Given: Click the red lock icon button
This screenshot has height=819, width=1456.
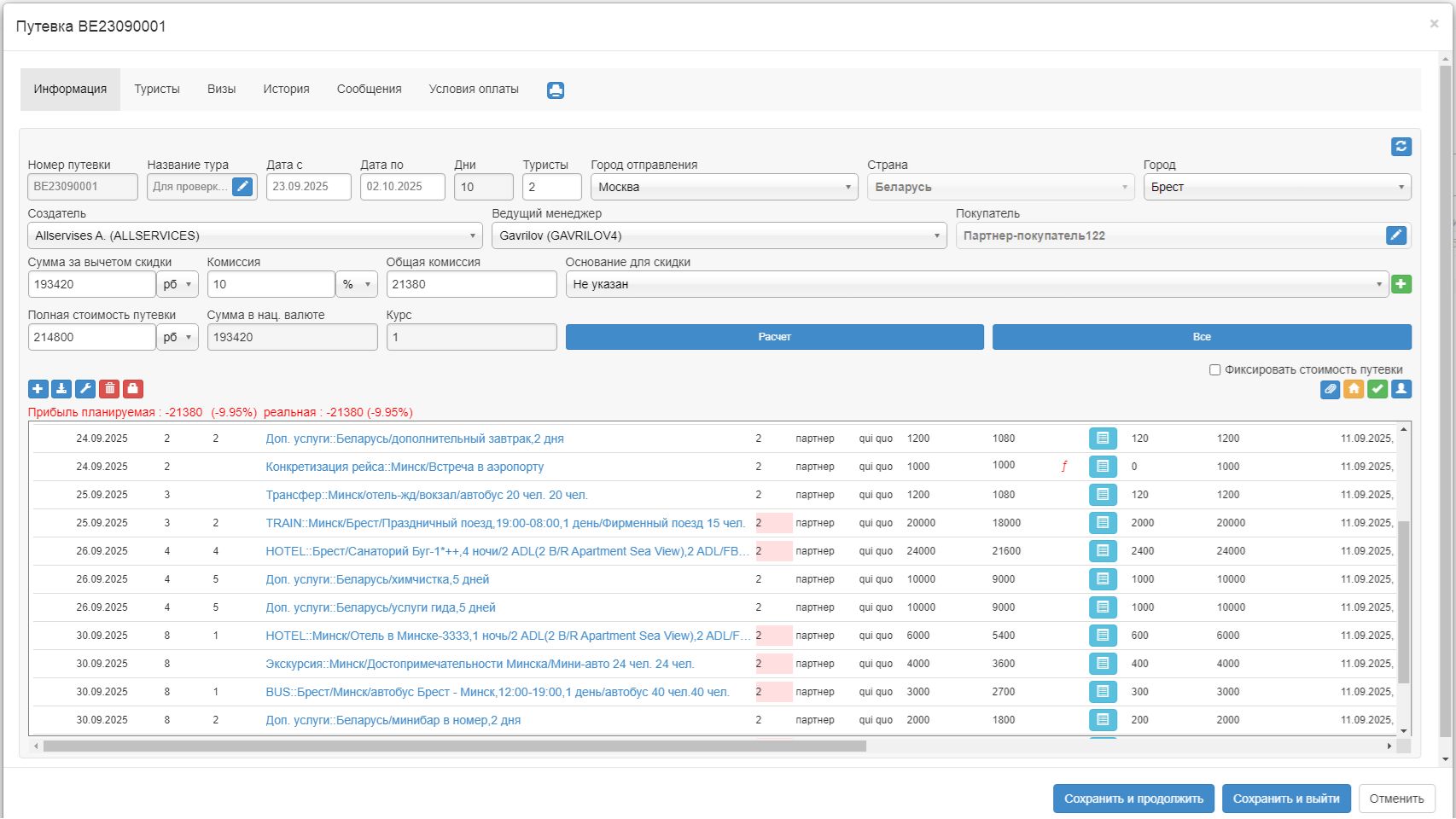Looking at the screenshot, I should tap(133, 389).
